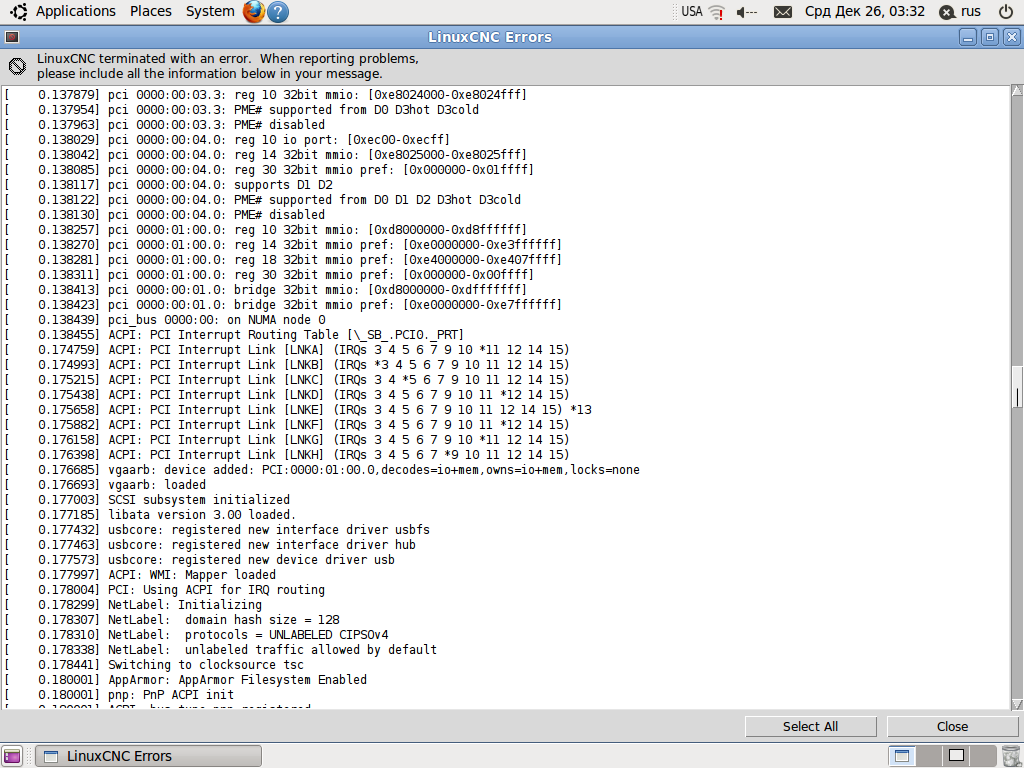This screenshot has width=1024, height=768.
Task: Click the USA keyboard layout indicator
Action: [x=692, y=11]
